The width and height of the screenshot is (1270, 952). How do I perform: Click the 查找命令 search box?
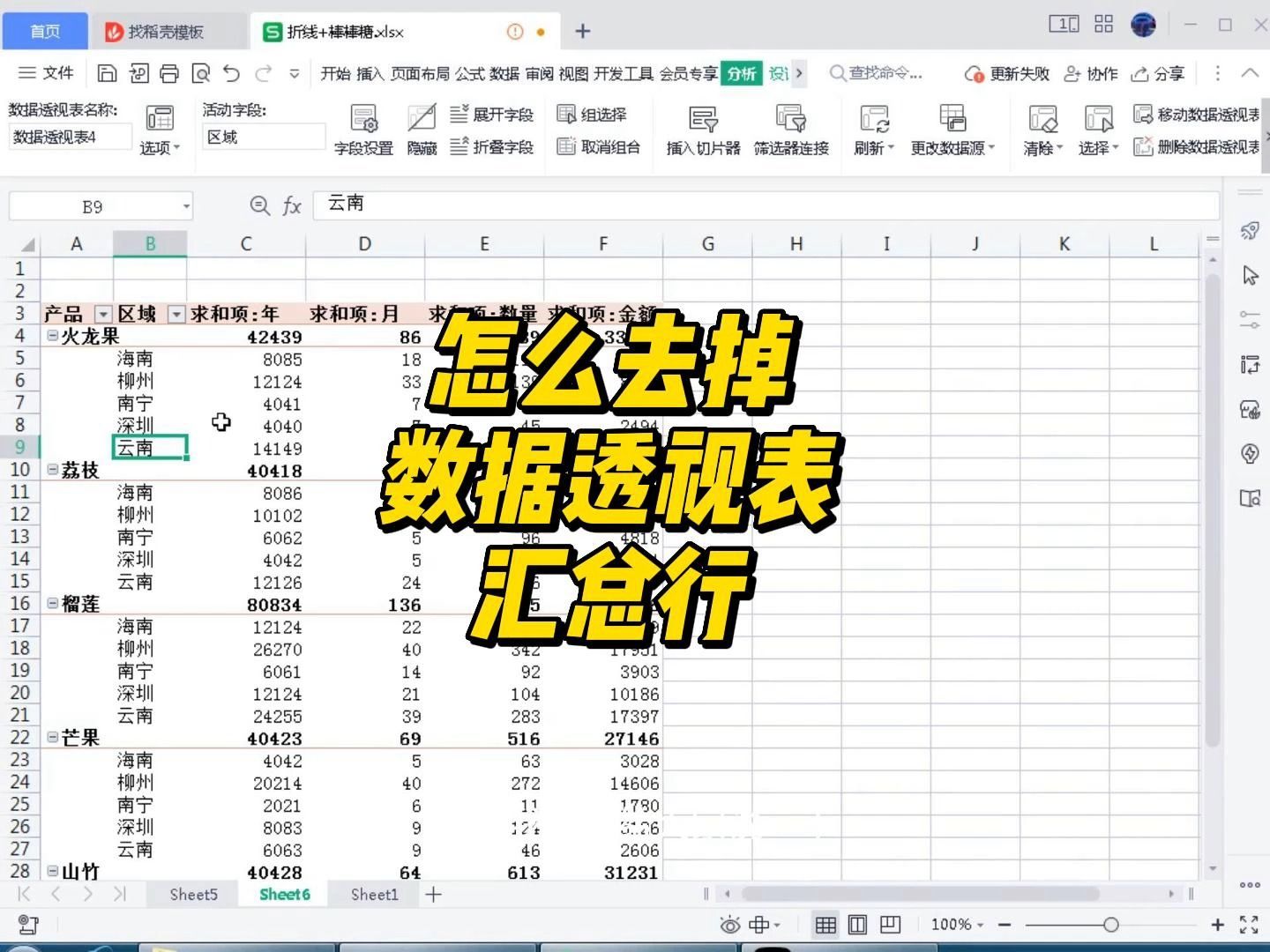tap(877, 73)
